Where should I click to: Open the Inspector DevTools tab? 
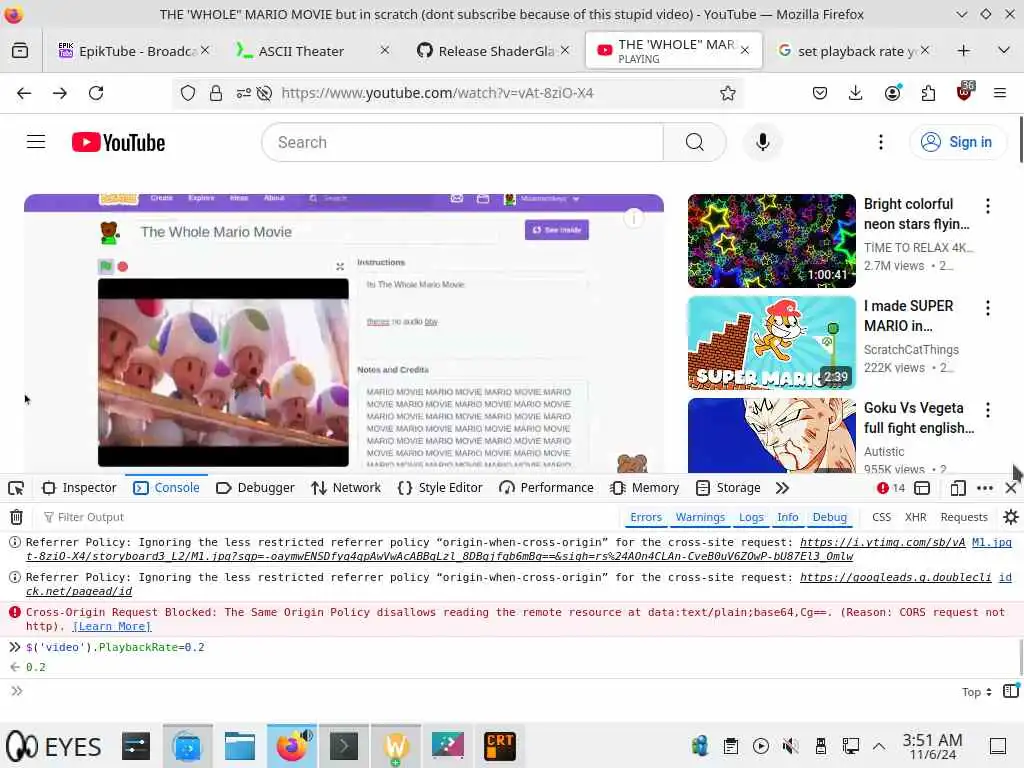point(78,488)
